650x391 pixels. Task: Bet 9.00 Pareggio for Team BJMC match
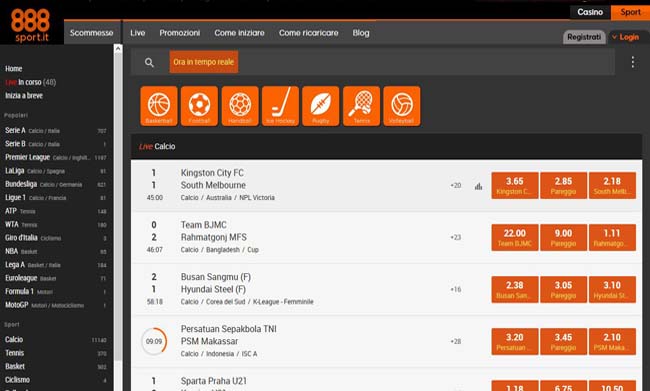[563, 238]
